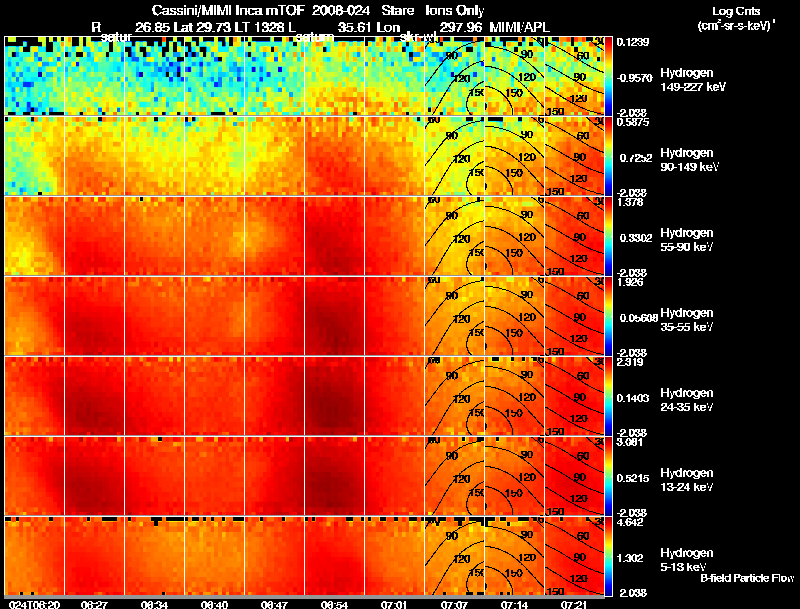800x609 pixels.
Task: Click the Hydrogen 5-13 keV label
Action: [x=687, y=560]
